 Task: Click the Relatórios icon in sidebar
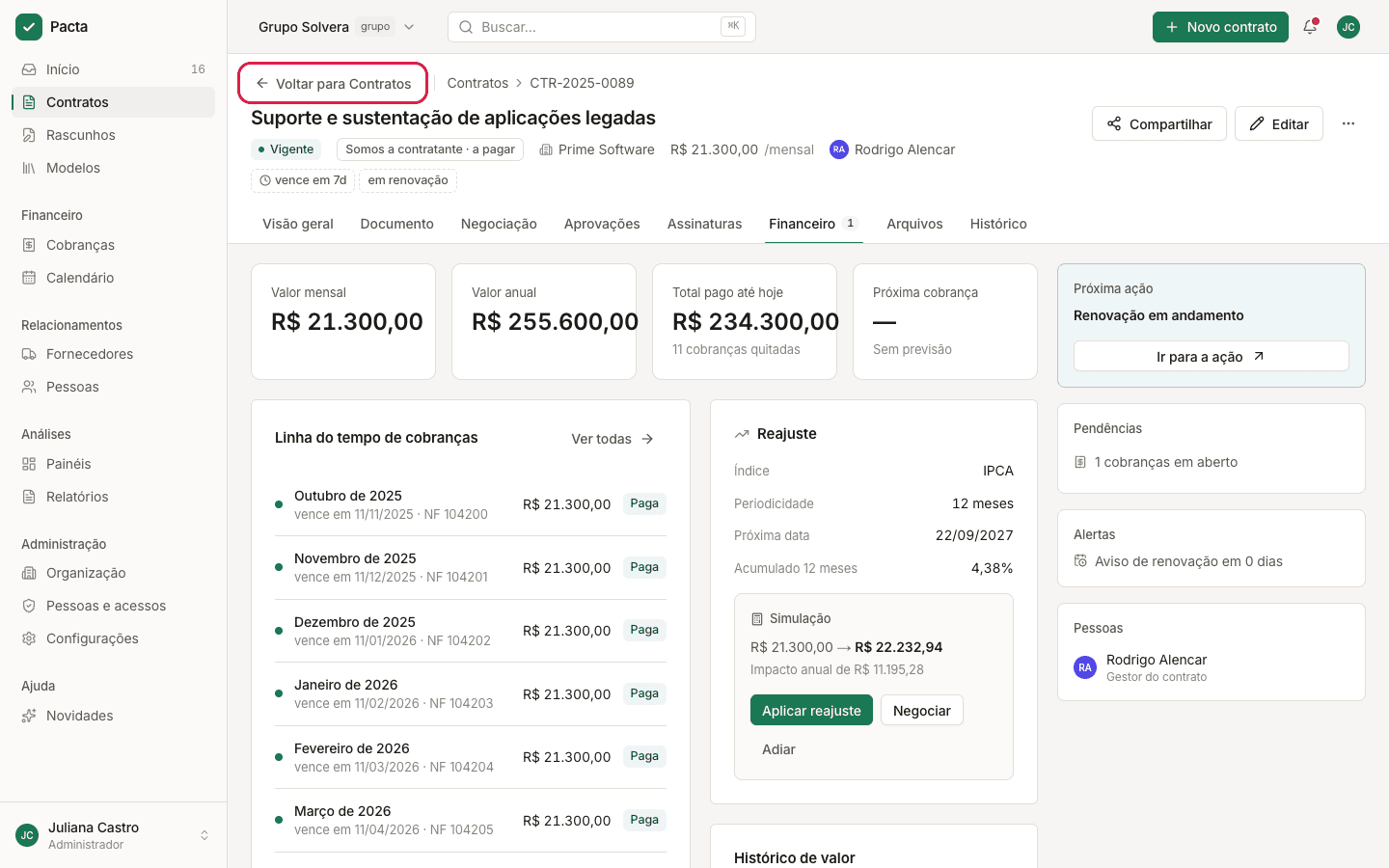pyautogui.click(x=29, y=497)
